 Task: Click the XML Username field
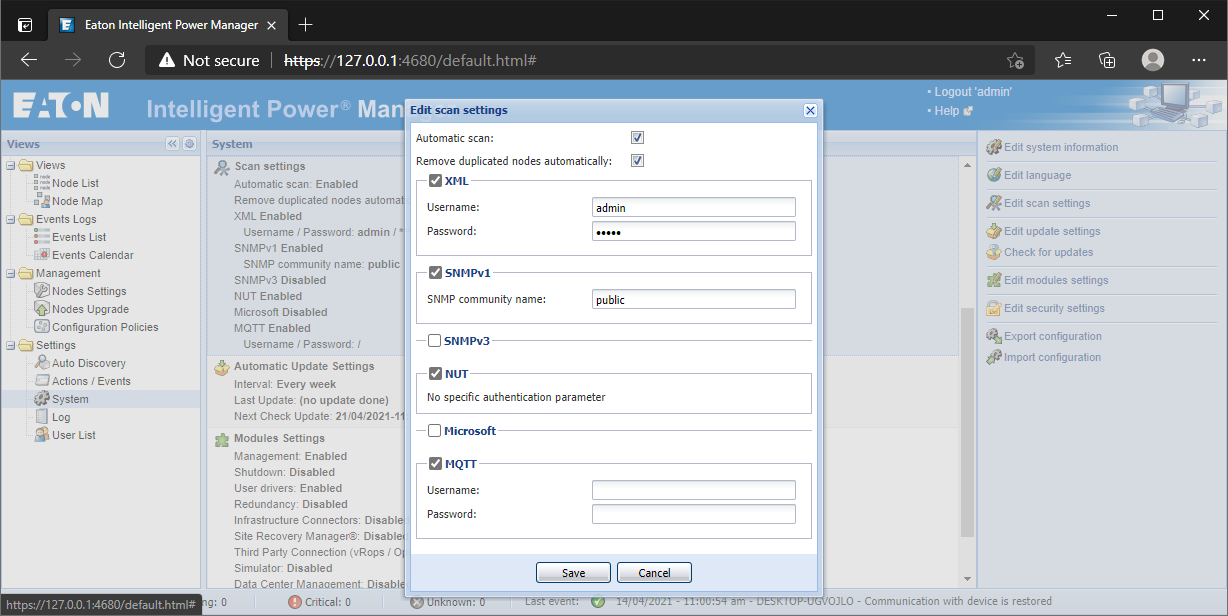click(694, 207)
